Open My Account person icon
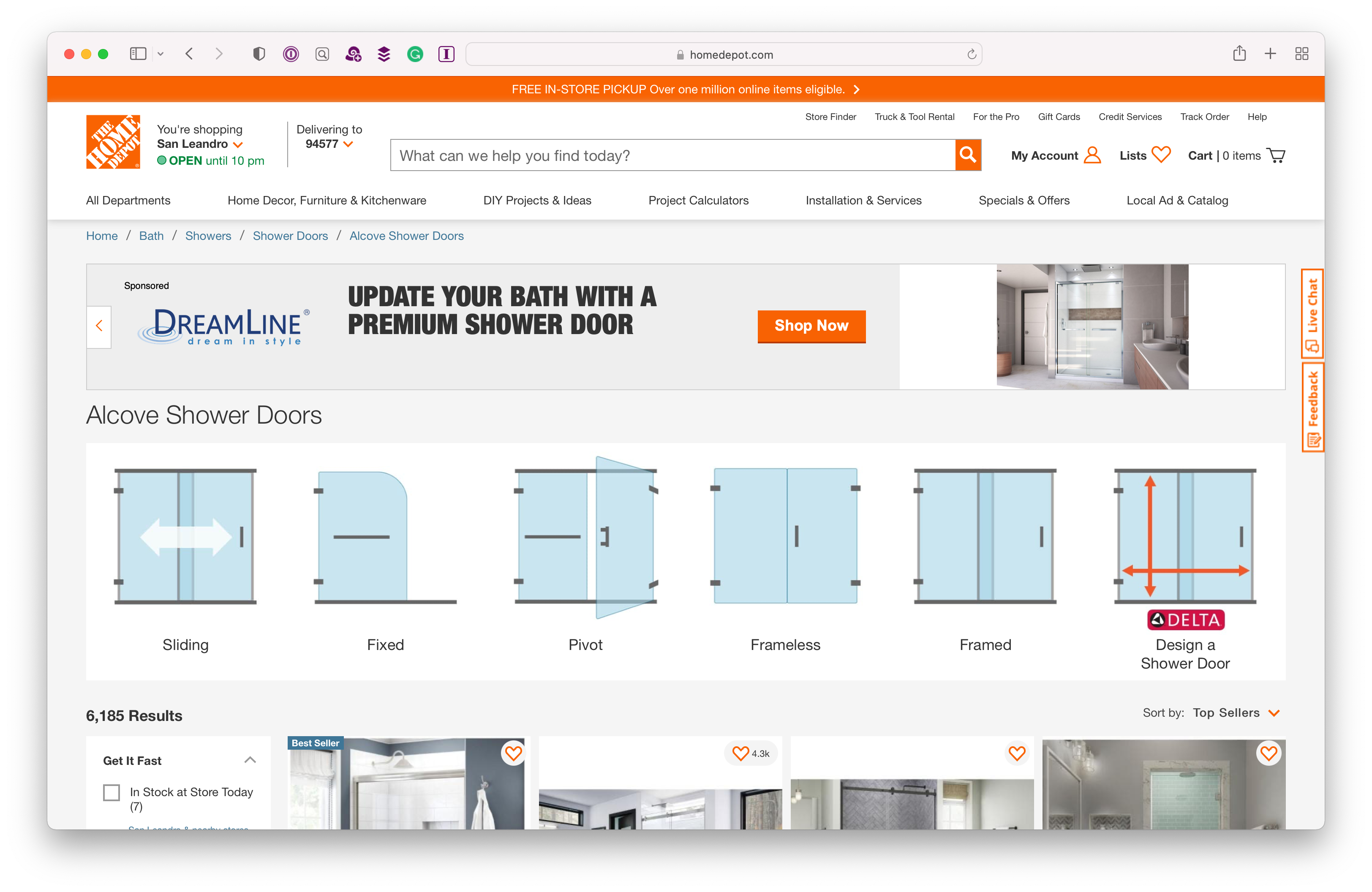Image resolution: width=1372 pixels, height=892 pixels. coord(1092,155)
